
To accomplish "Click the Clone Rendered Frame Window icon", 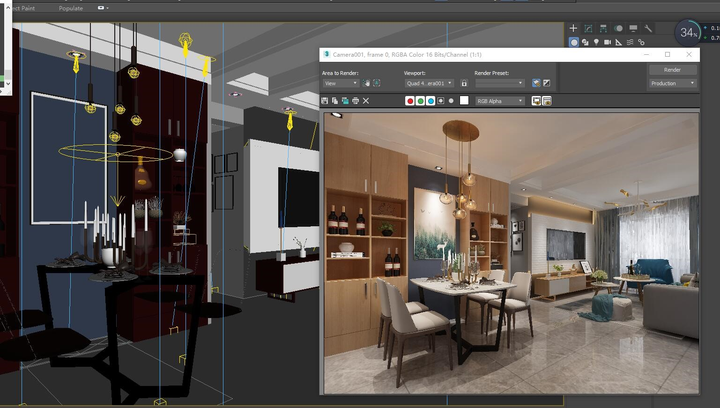I will pyautogui.click(x=345, y=101).
